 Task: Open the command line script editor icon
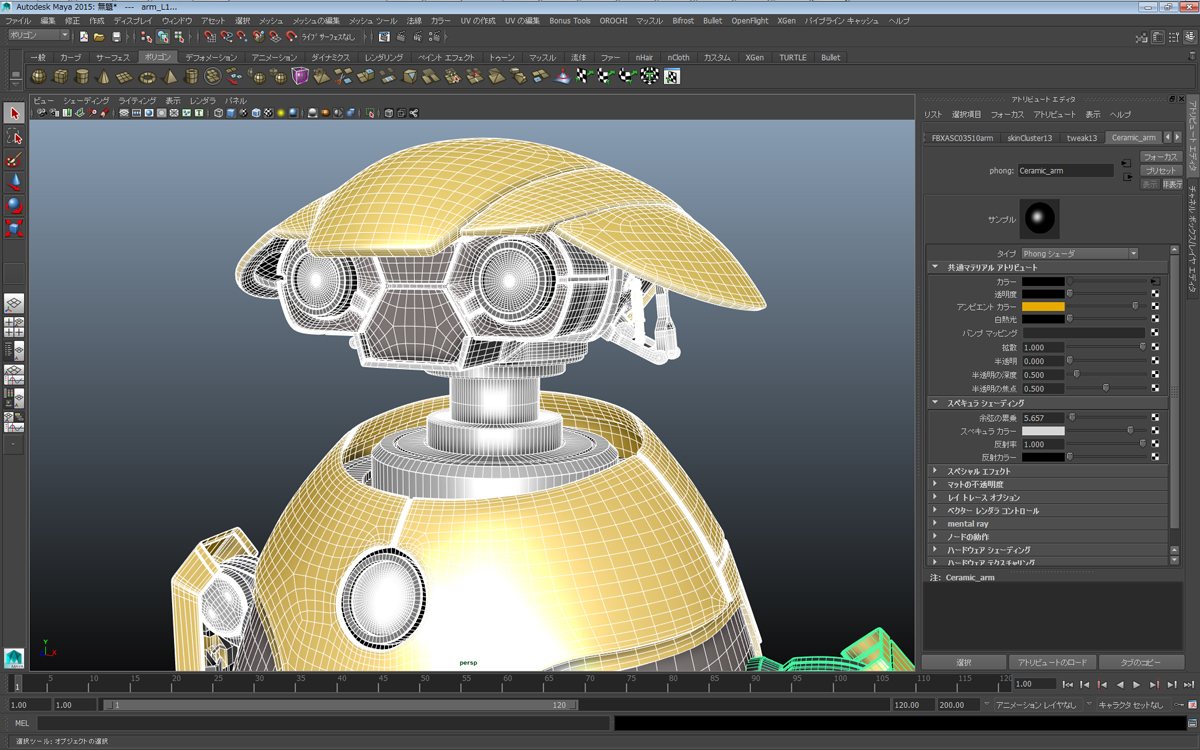click(x=1192, y=723)
